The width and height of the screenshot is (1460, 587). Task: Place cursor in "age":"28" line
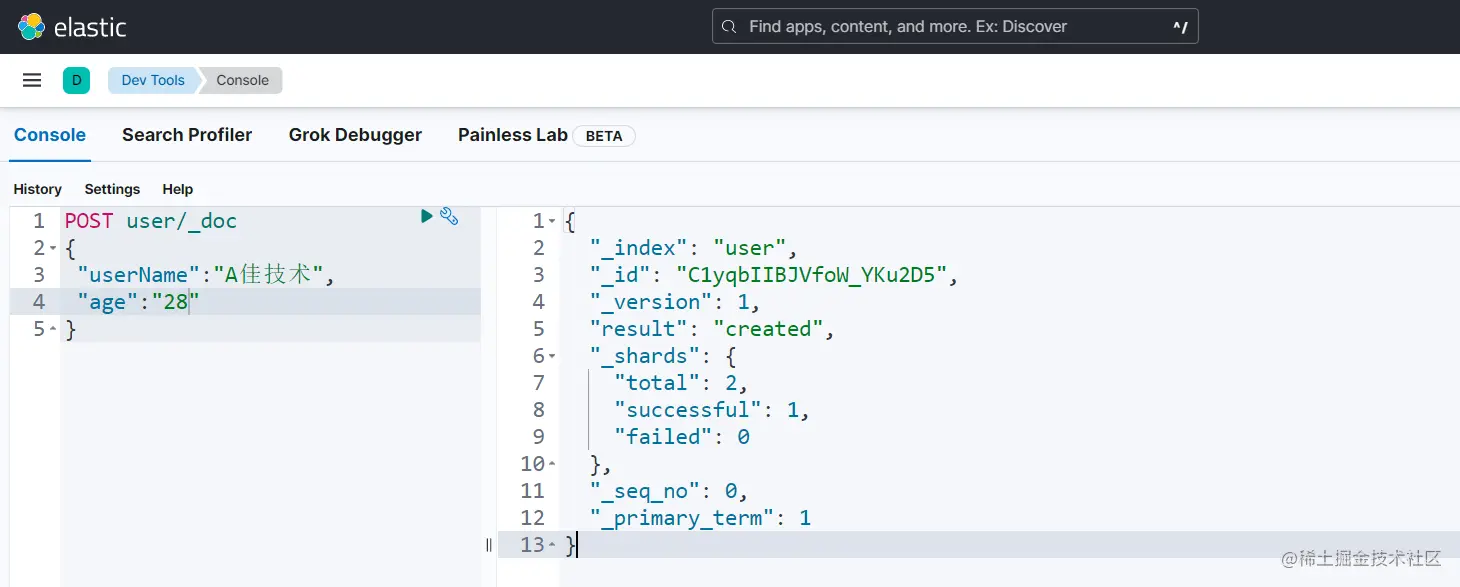tap(138, 302)
